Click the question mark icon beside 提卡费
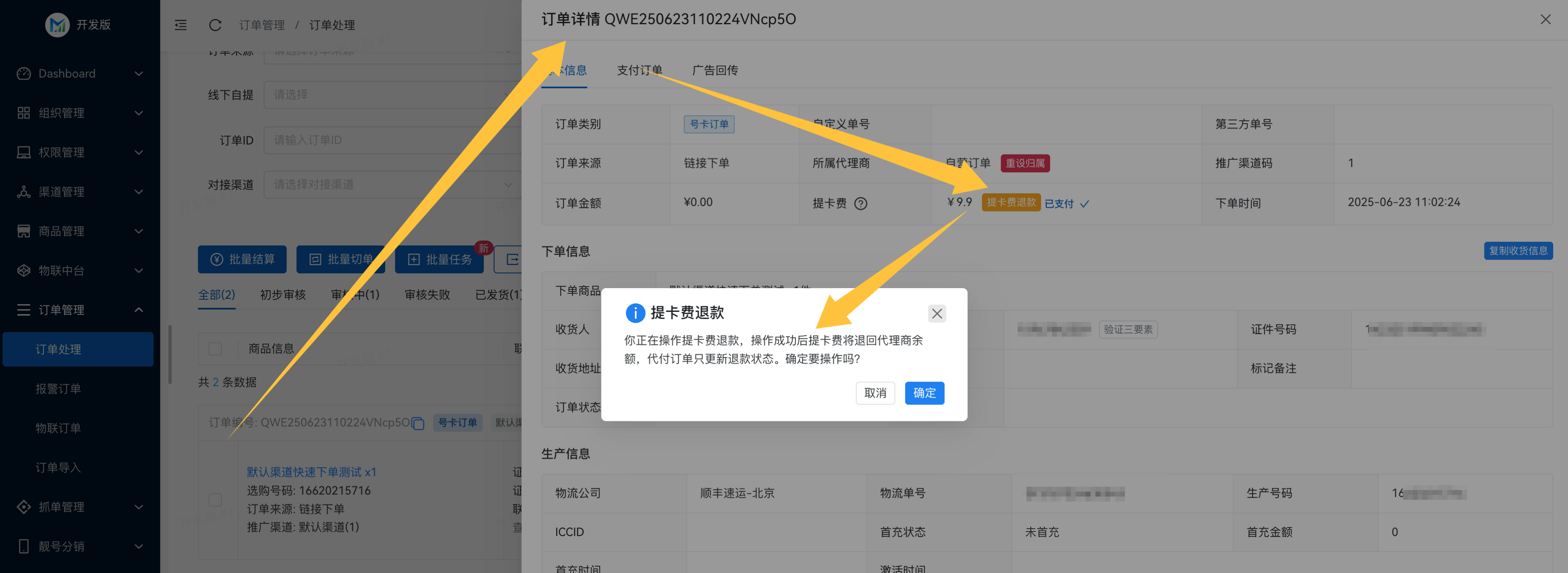Screen dimensions: 1568x573 (861, 203)
